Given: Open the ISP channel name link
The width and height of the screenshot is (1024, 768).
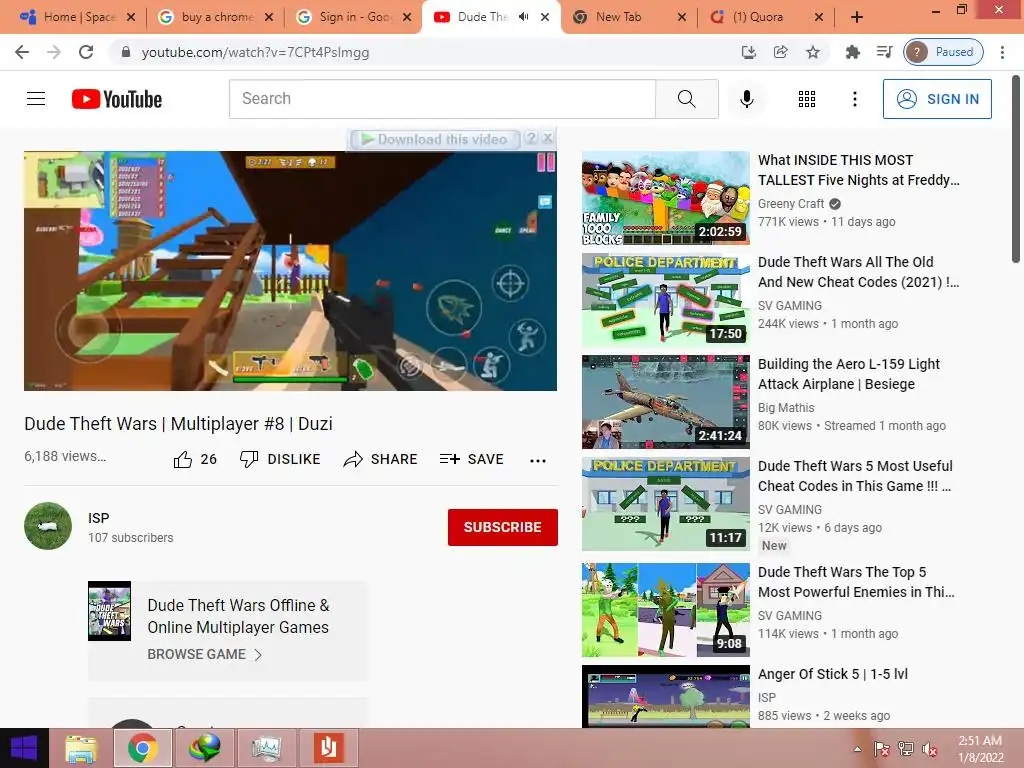Looking at the screenshot, I should (99, 518).
